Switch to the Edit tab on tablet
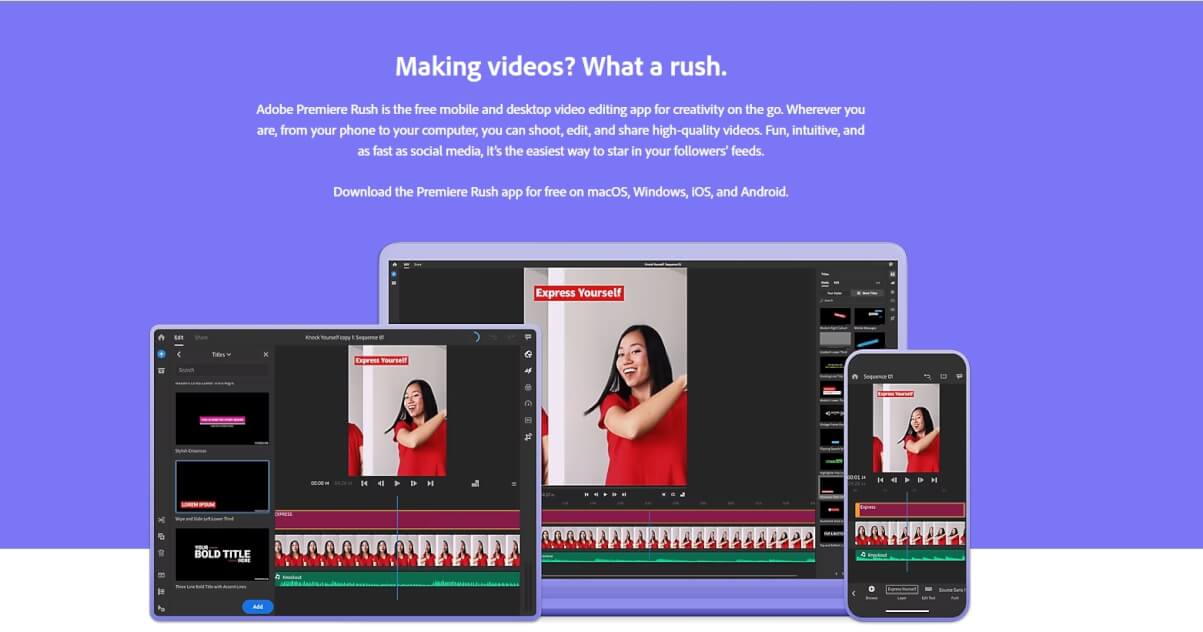 (179, 338)
